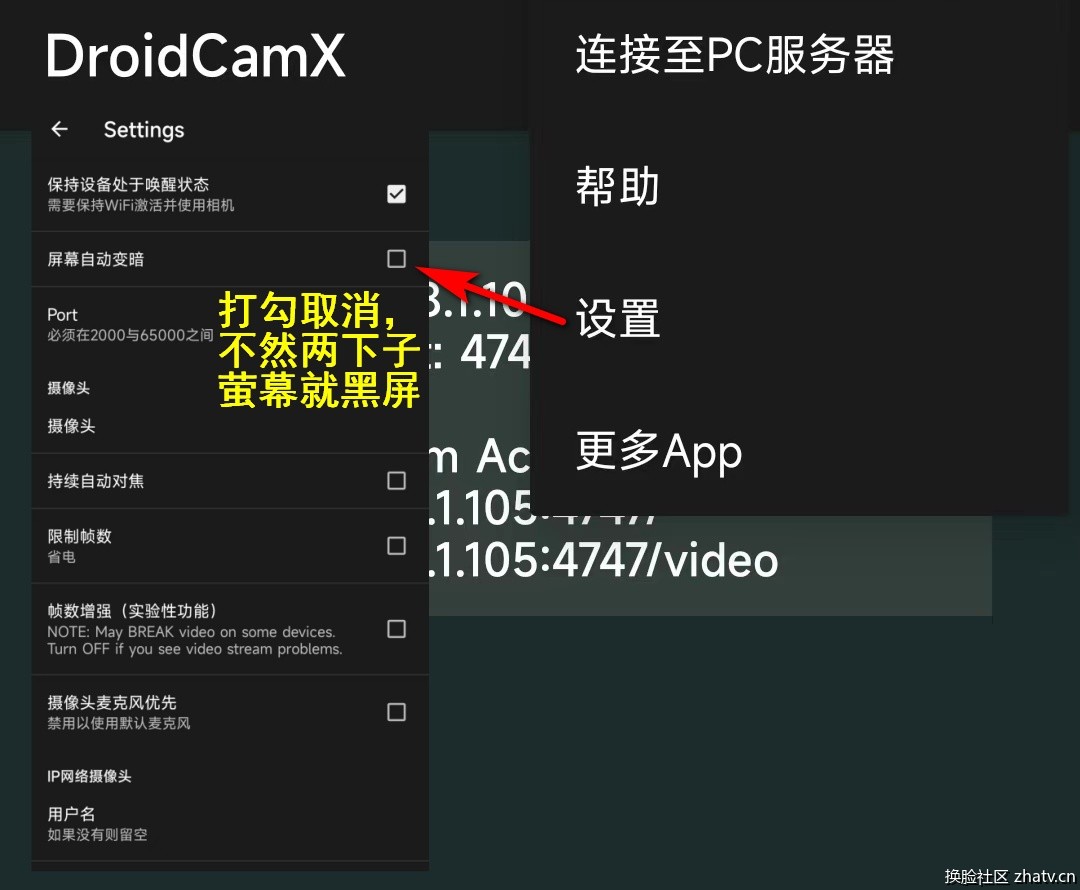1080x890 pixels.
Task: Click the IP网络摄像头 section header
Action: [89, 776]
